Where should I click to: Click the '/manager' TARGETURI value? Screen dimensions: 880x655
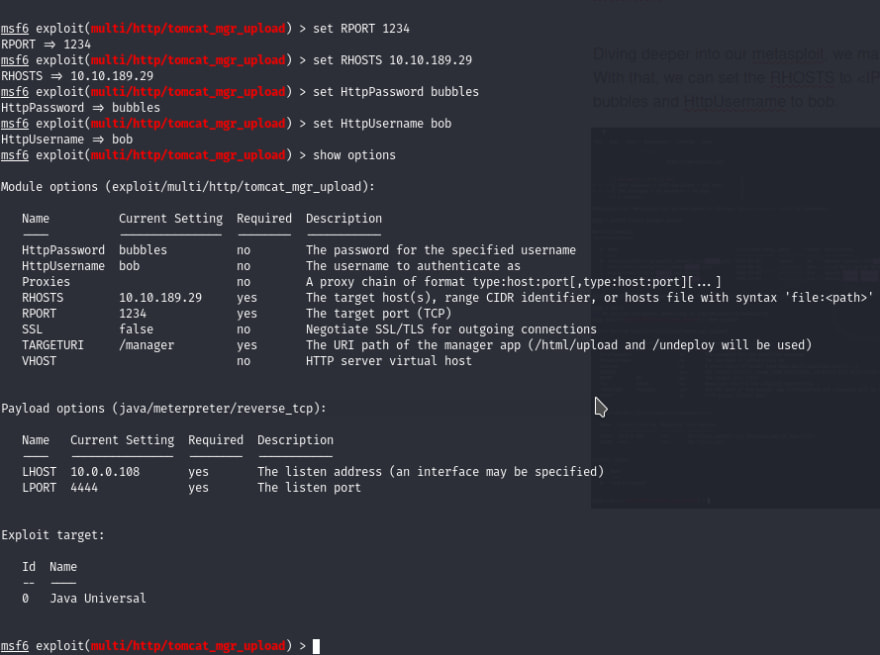coord(146,345)
